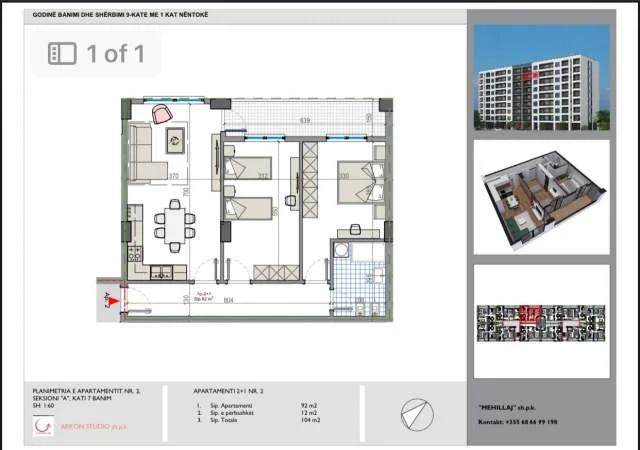The height and width of the screenshot is (450, 640).
Task: Click the dining table with chairs
Action: click(177, 228)
